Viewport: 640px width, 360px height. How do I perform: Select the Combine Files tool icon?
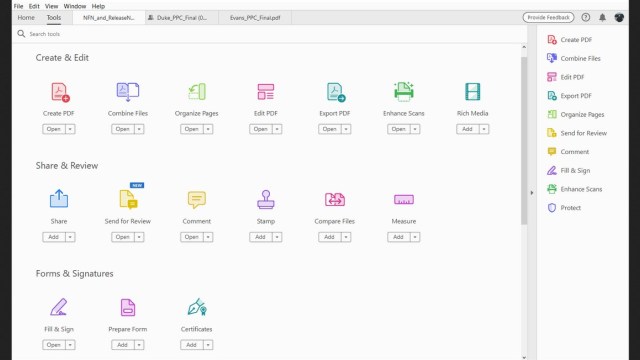128,92
